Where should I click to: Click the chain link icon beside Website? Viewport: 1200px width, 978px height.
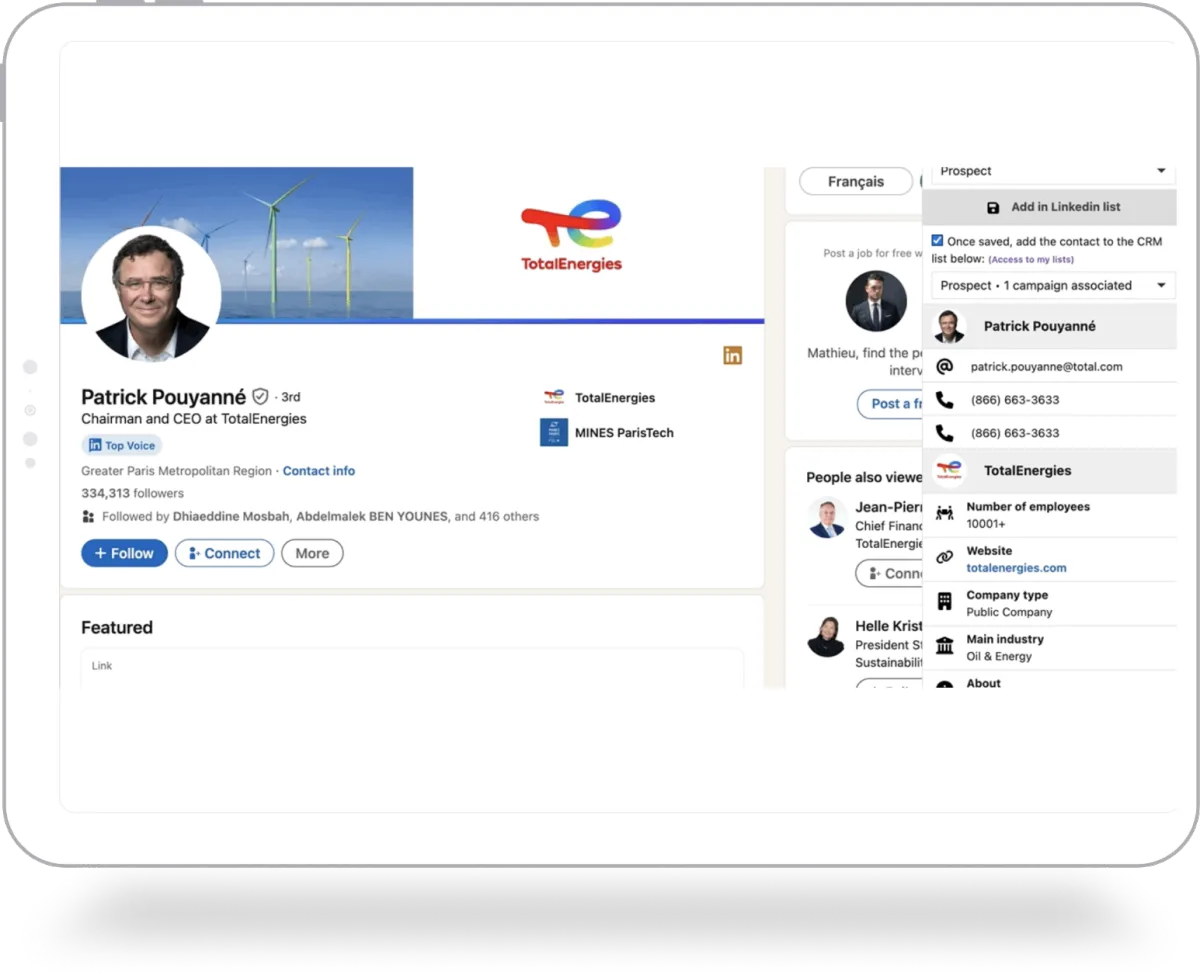[944, 558]
